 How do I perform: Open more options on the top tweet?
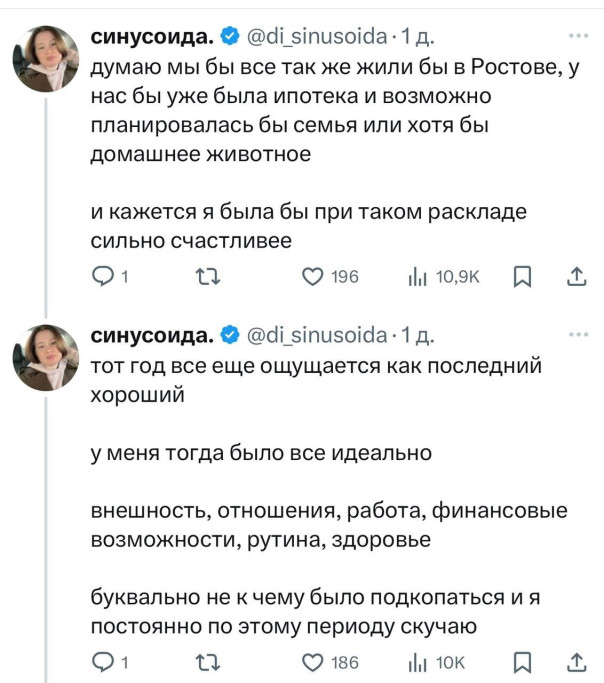(x=577, y=37)
